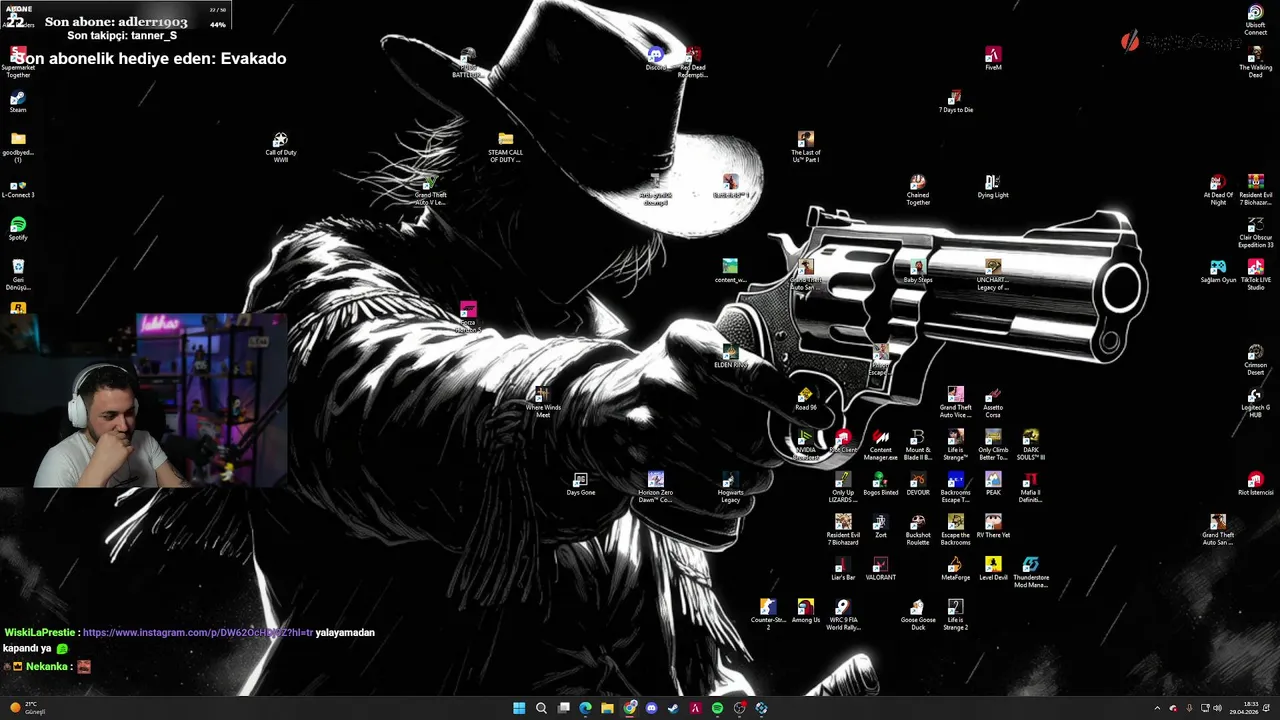
Task: Open Microsoft Edge from the taskbar
Action: pos(585,708)
